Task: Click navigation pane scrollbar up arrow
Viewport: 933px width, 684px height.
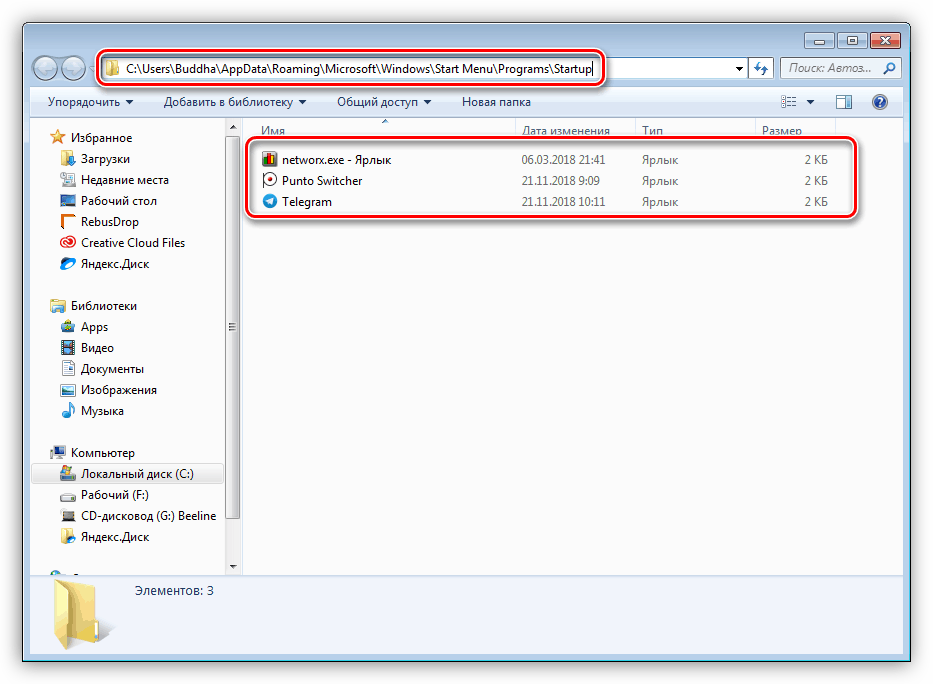Action: 233,127
